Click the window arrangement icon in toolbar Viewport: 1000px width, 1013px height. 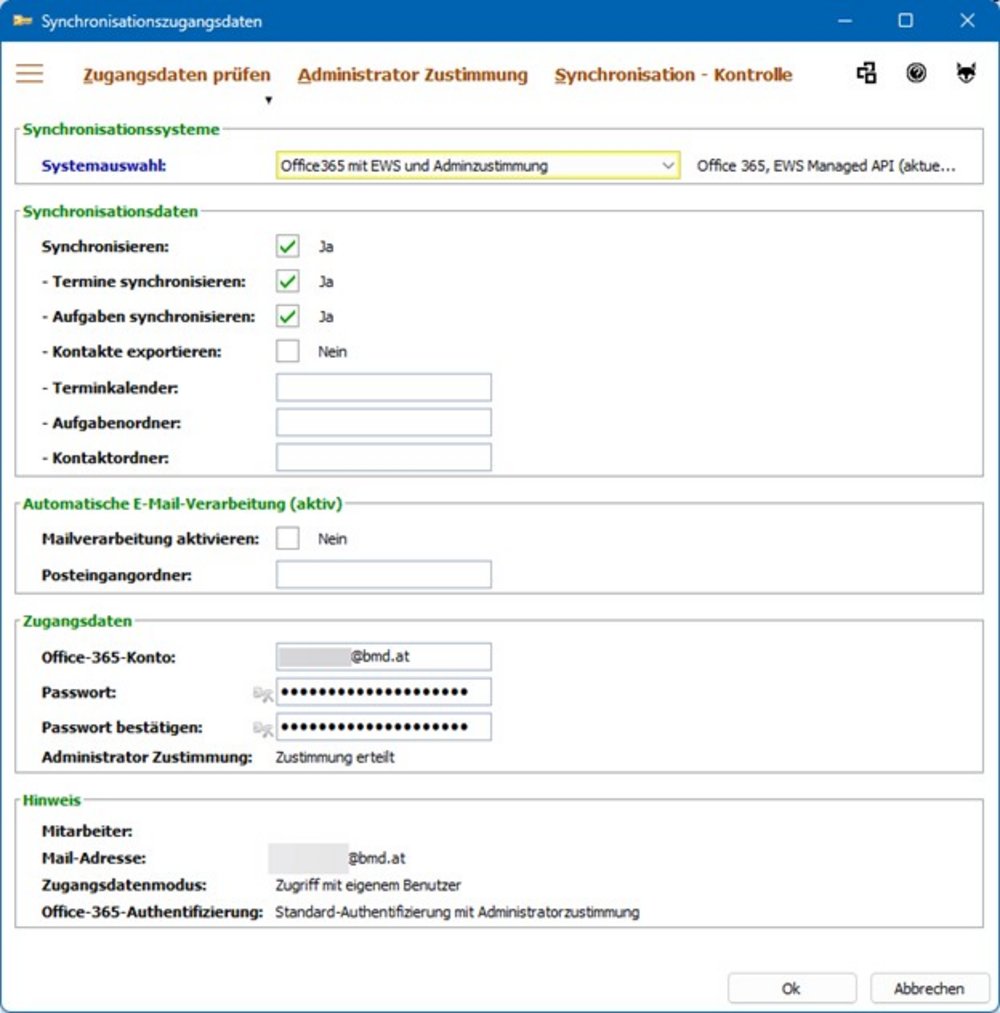(x=866, y=74)
